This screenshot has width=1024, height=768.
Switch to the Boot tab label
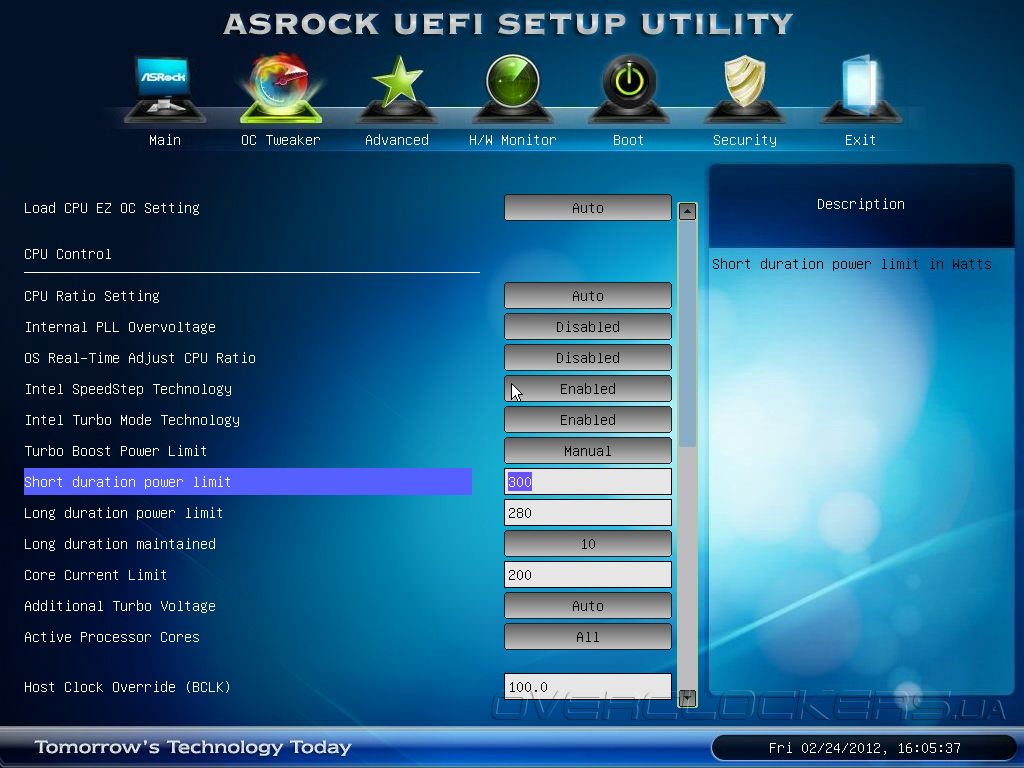coord(628,140)
